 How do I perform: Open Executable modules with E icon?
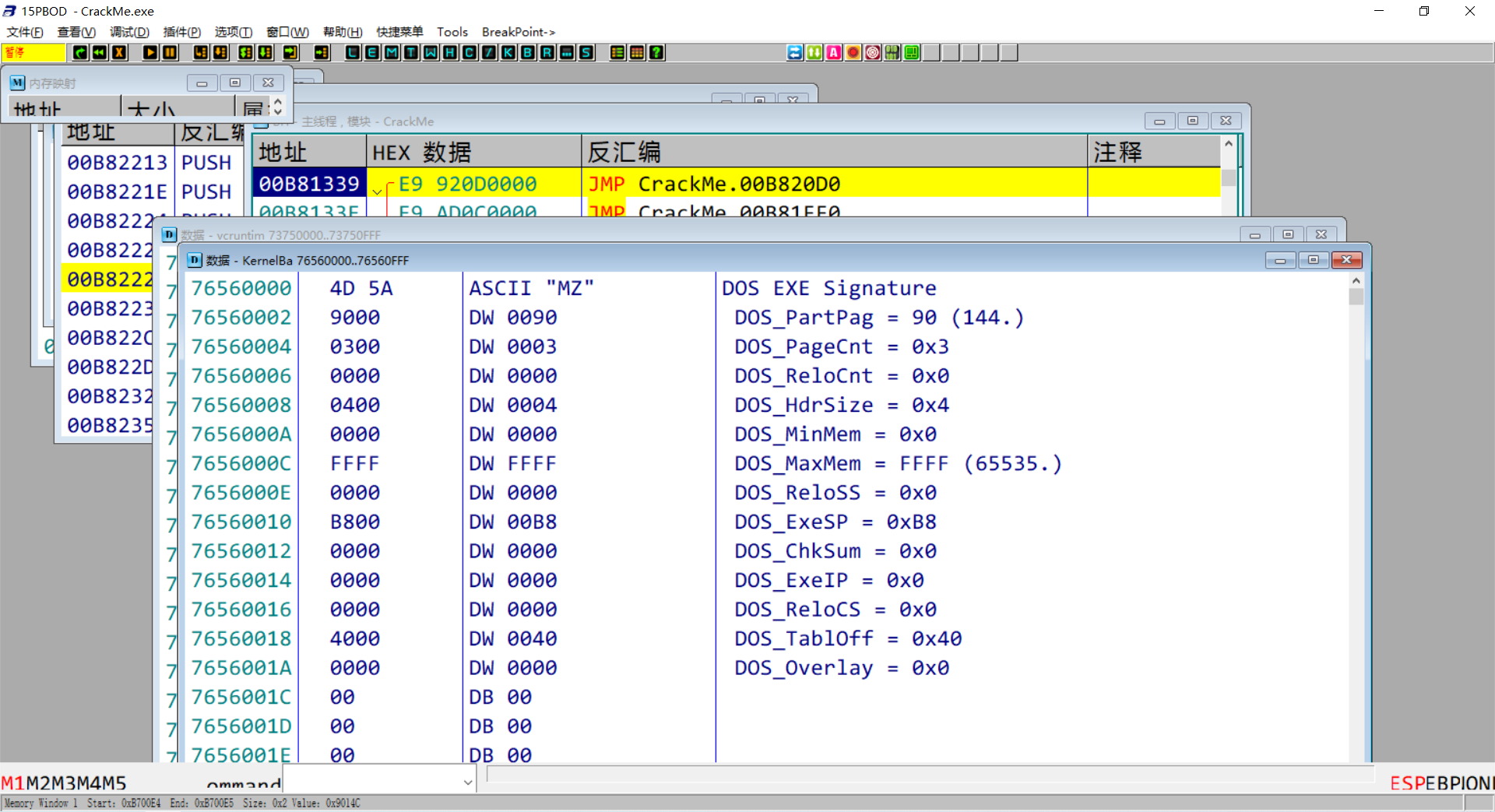click(x=372, y=52)
